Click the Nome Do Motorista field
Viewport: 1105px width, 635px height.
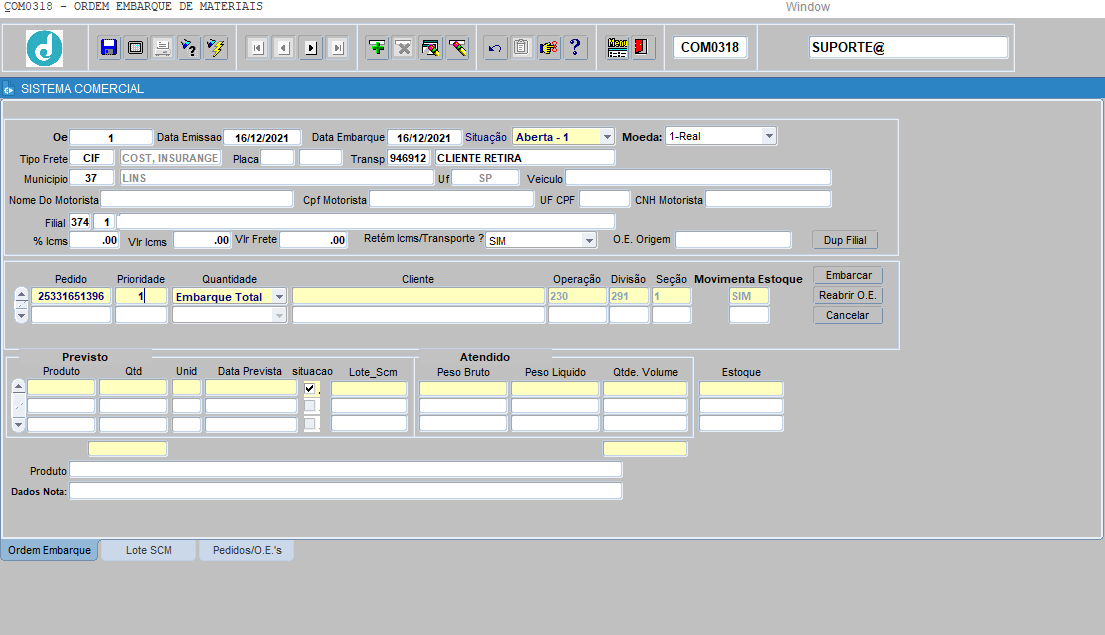point(197,199)
